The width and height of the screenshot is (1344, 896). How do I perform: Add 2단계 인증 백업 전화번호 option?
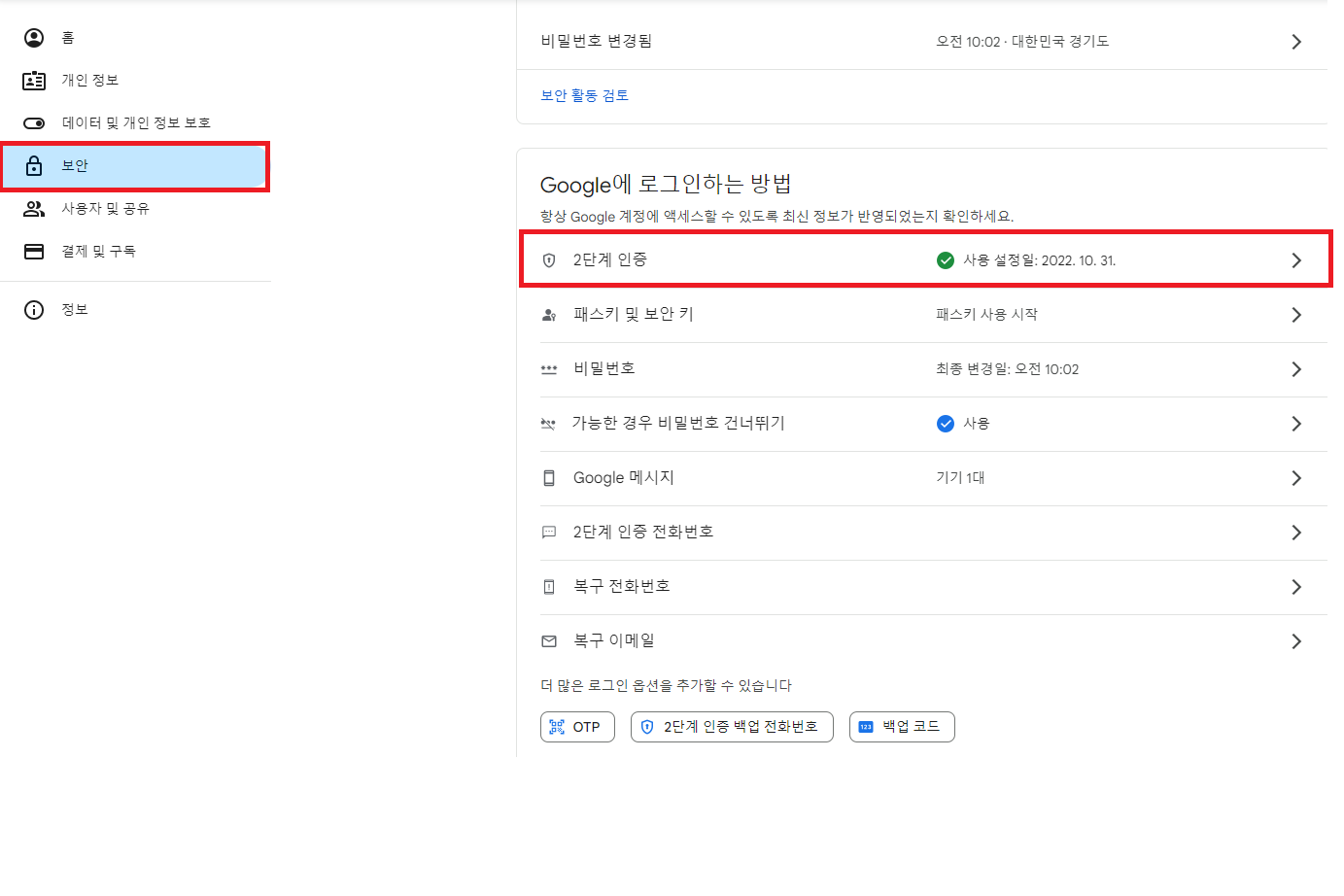tap(732, 727)
